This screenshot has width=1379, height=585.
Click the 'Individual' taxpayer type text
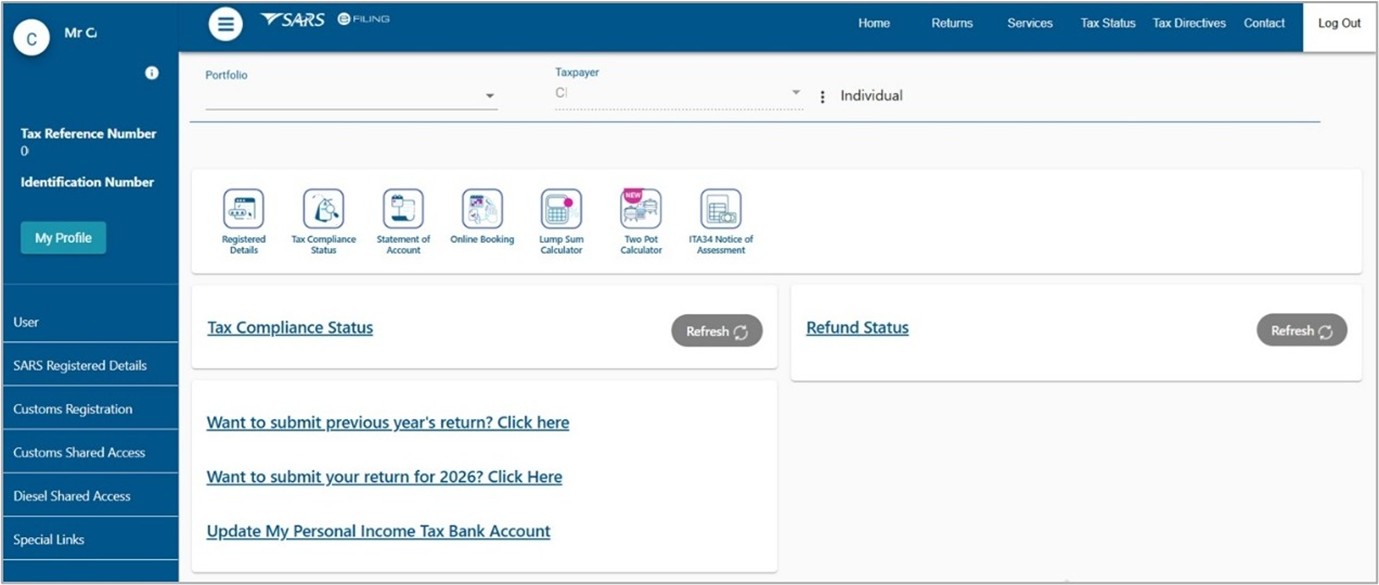871,96
